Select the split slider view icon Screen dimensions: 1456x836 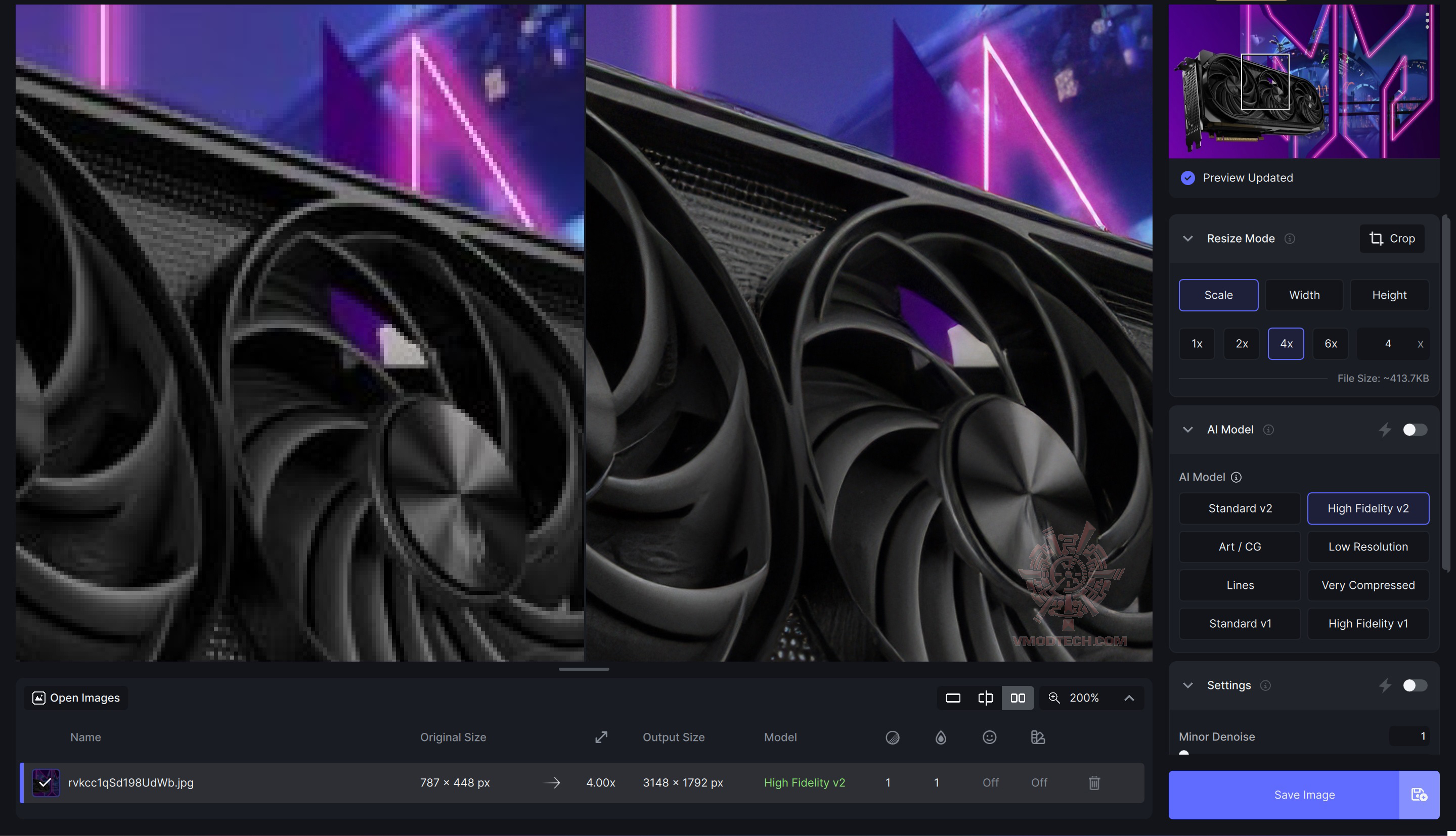pos(985,698)
